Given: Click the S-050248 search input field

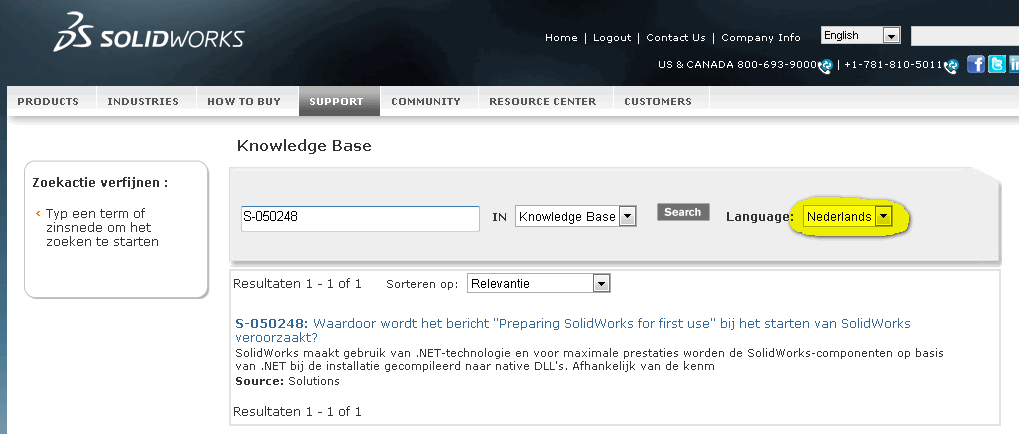Looking at the screenshot, I should coord(360,218).
